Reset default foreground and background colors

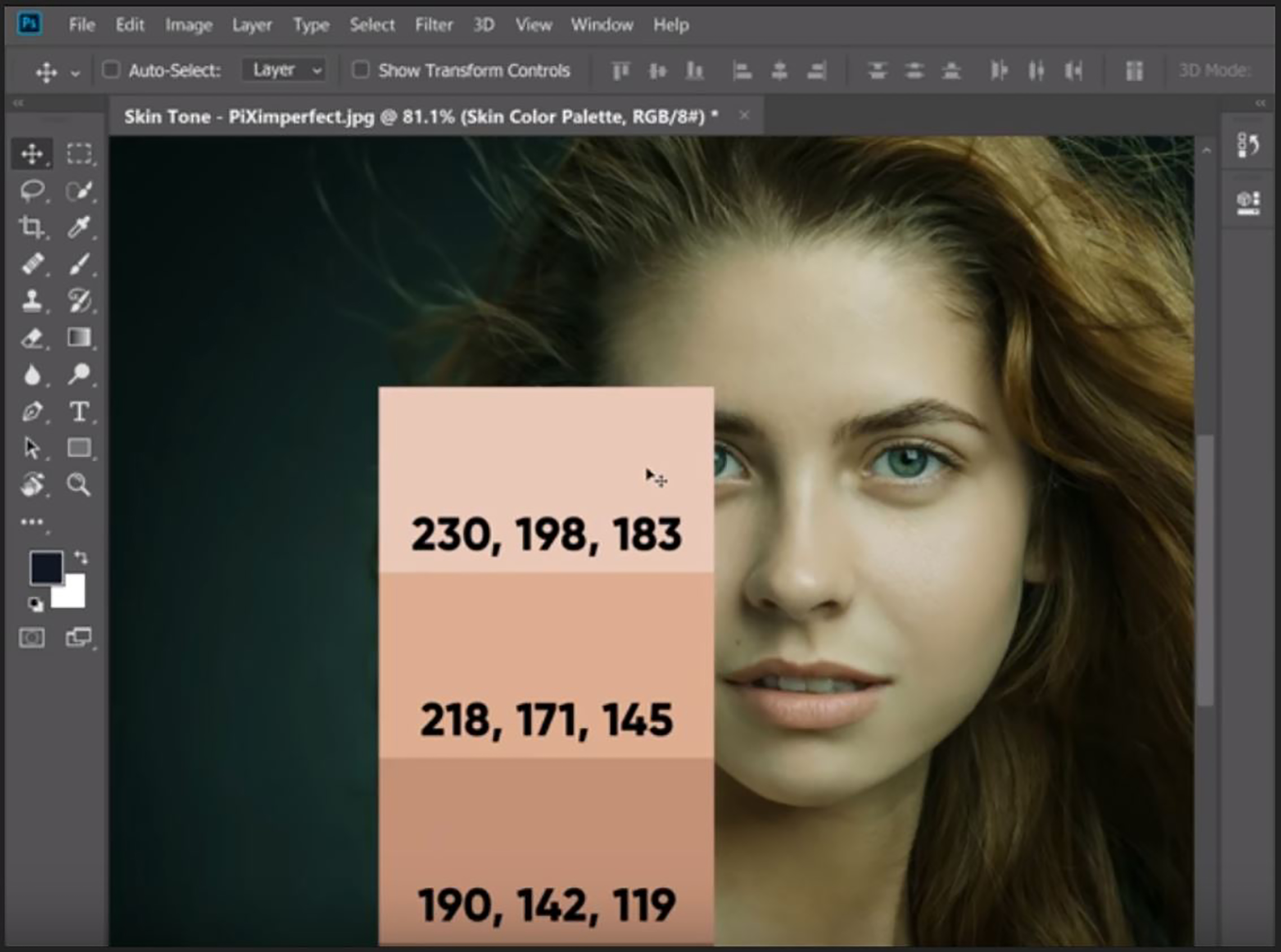click(36, 604)
